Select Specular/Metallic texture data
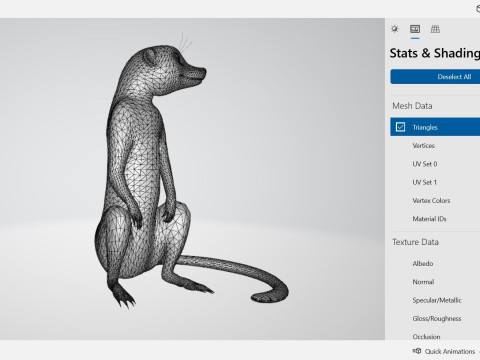This screenshot has height=360, width=480. click(x=437, y=300)
